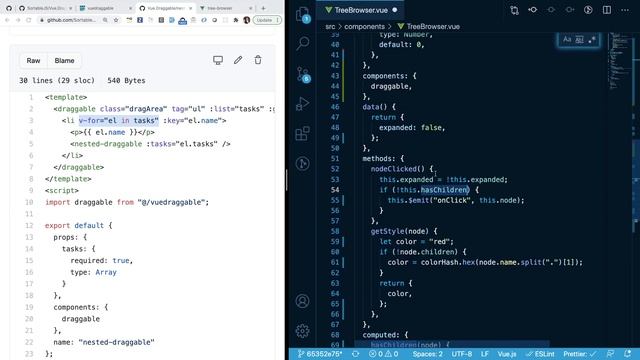
Task: Toggle Use Regular Expression in the find widget
Action: point(592,40)
